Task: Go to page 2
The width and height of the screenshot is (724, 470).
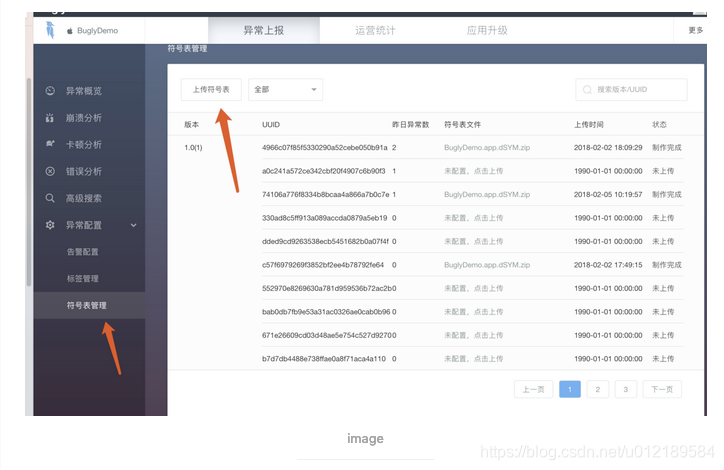Action: click(597, 390)
